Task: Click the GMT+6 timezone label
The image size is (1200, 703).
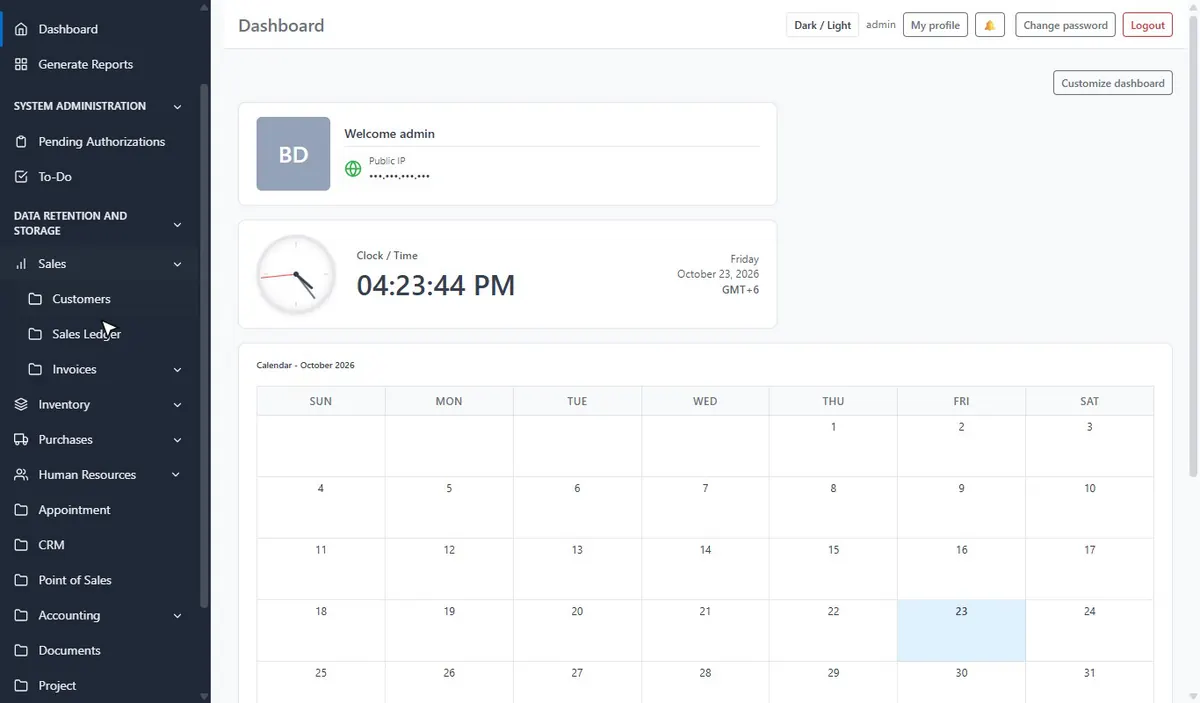Action: (740, 290)
